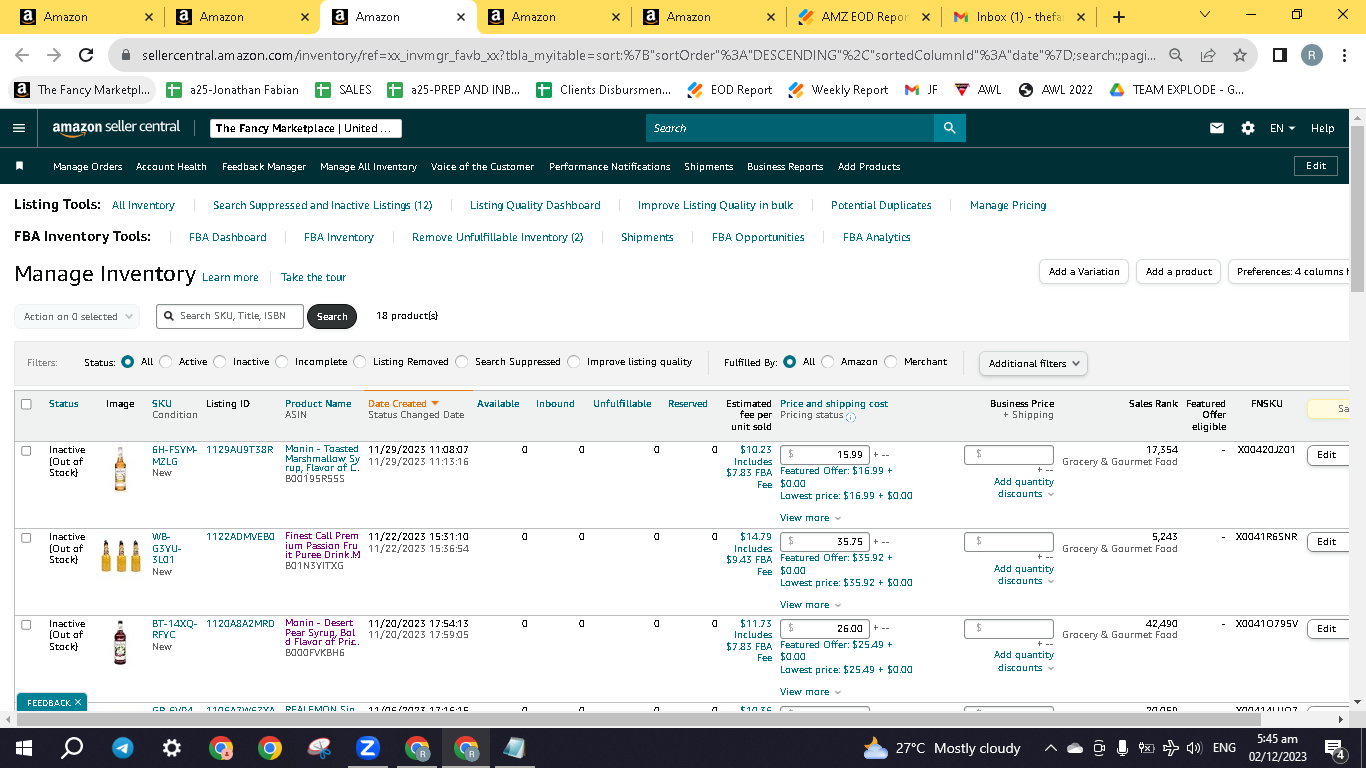Select the Search Suppressed status radio
The width and height of the screenshot is (1366, 768).
462,362
